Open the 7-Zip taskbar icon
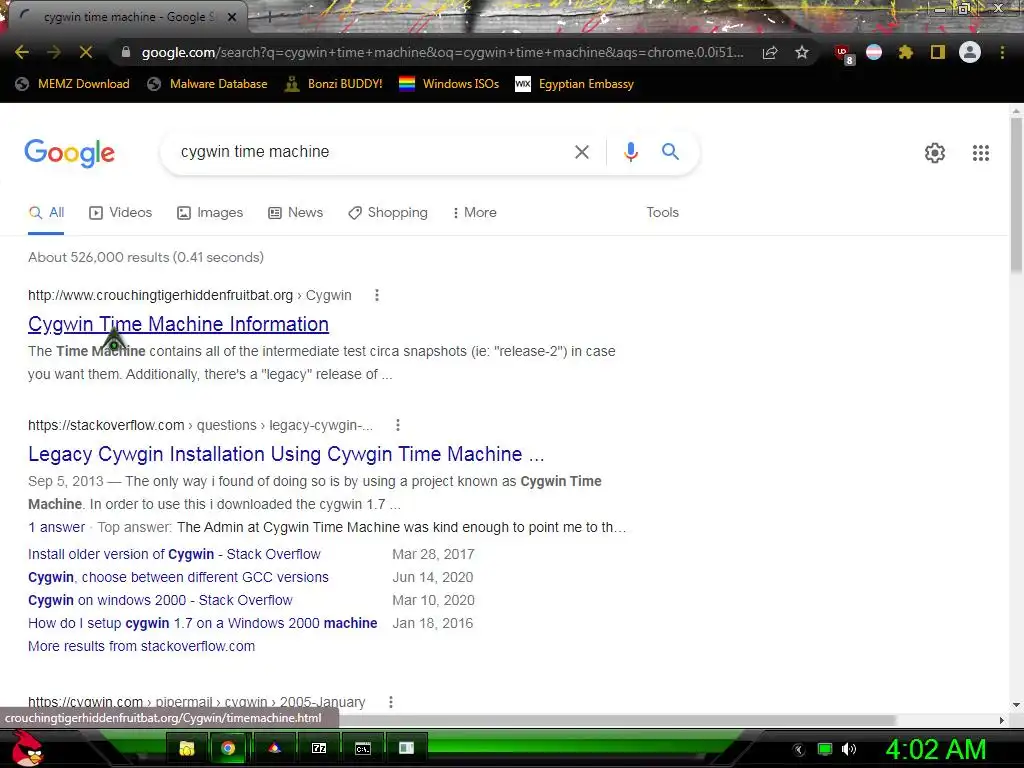This screenshot has width=1024, height=768. pyautogui.click(x=319, y=748)
